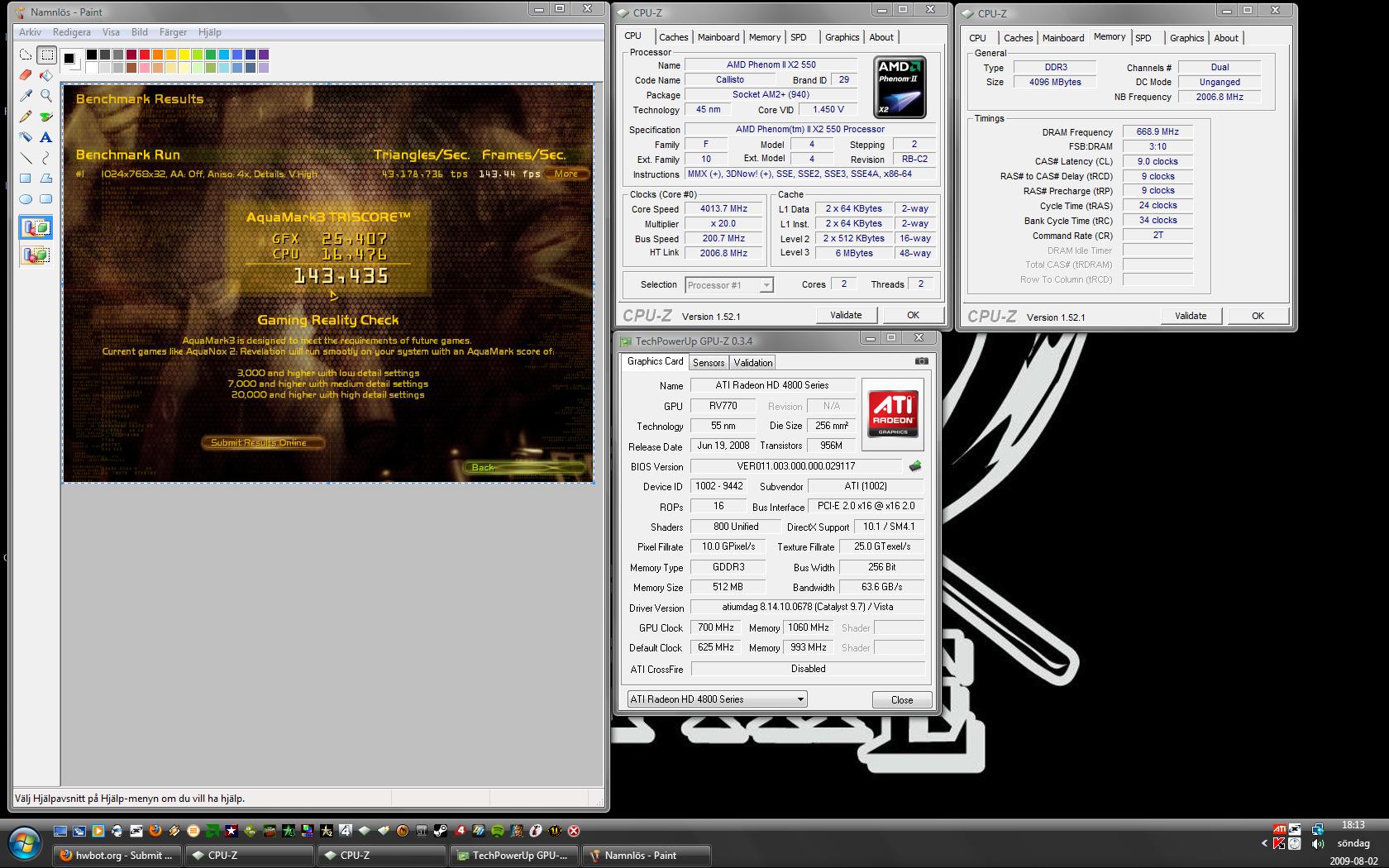The image size is (1389, 868).
Task: Select the Rectangle shape tool
Action: pos(26,178)
